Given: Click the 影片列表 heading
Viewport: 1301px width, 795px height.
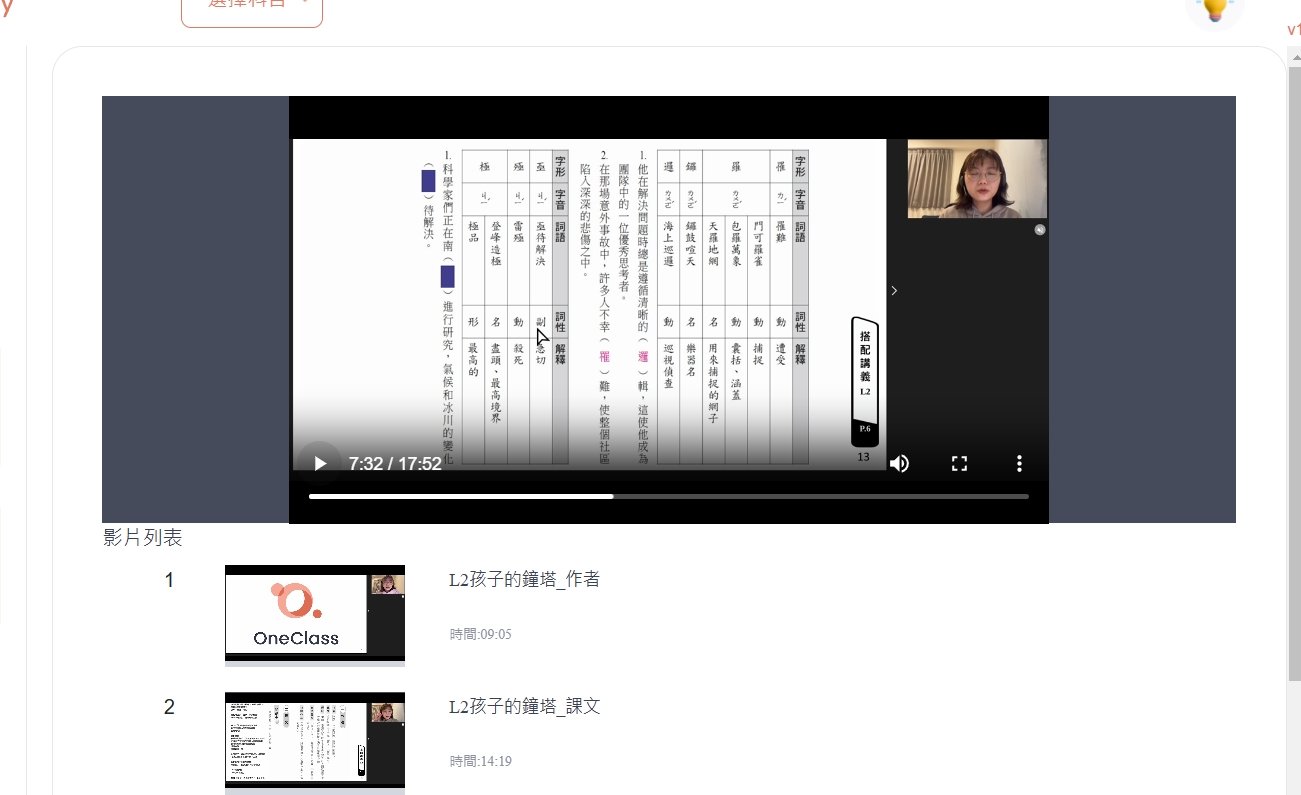Looking at the screenshot, I should (142, 538).
